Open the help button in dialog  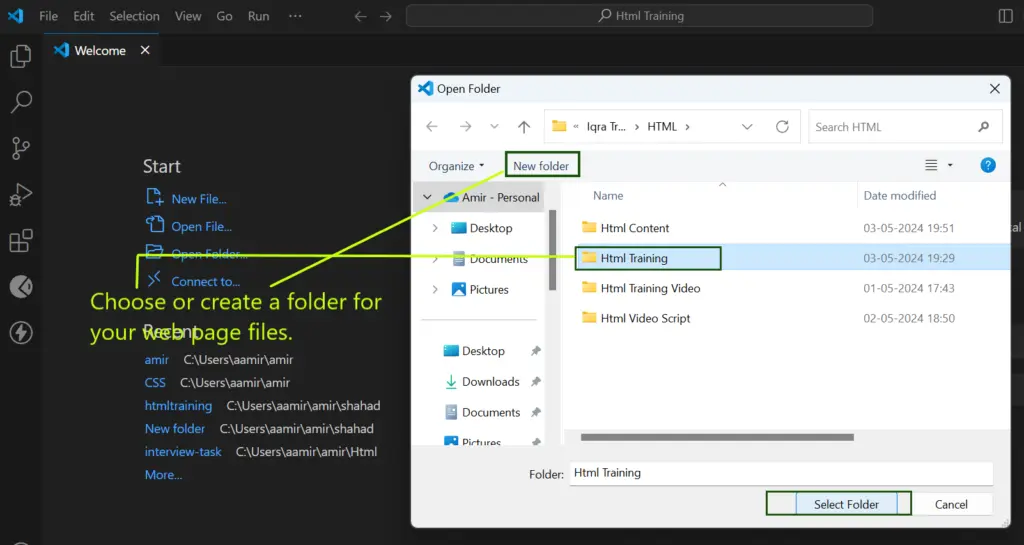pyautogui.click(x=987, y=165)
